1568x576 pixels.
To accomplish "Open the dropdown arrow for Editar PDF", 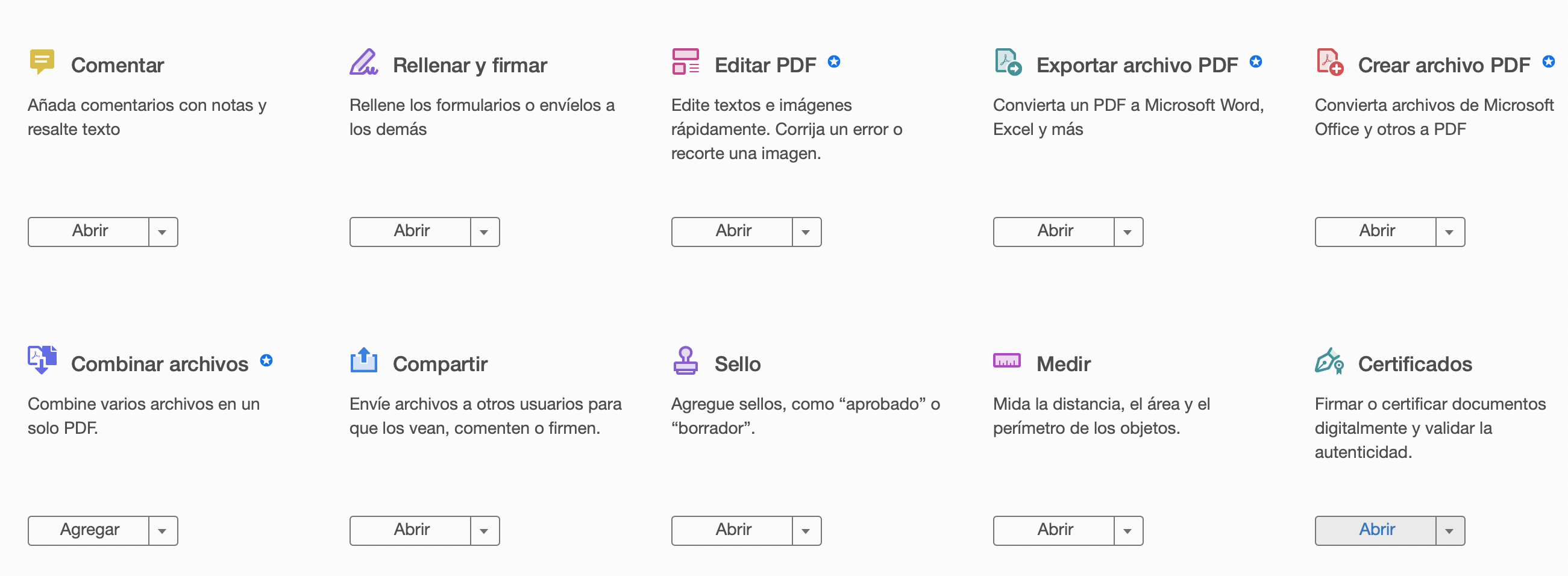I will pos(806,232).
